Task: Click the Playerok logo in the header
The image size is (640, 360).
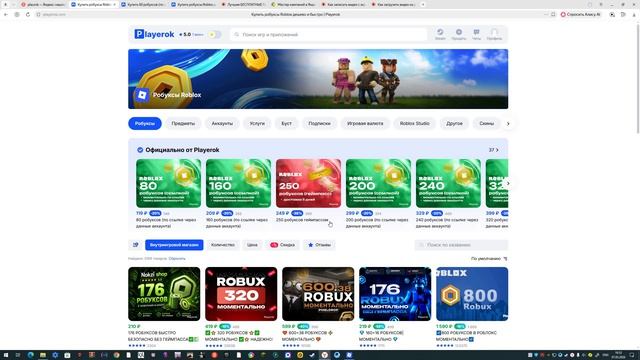Action: (154, 34)
